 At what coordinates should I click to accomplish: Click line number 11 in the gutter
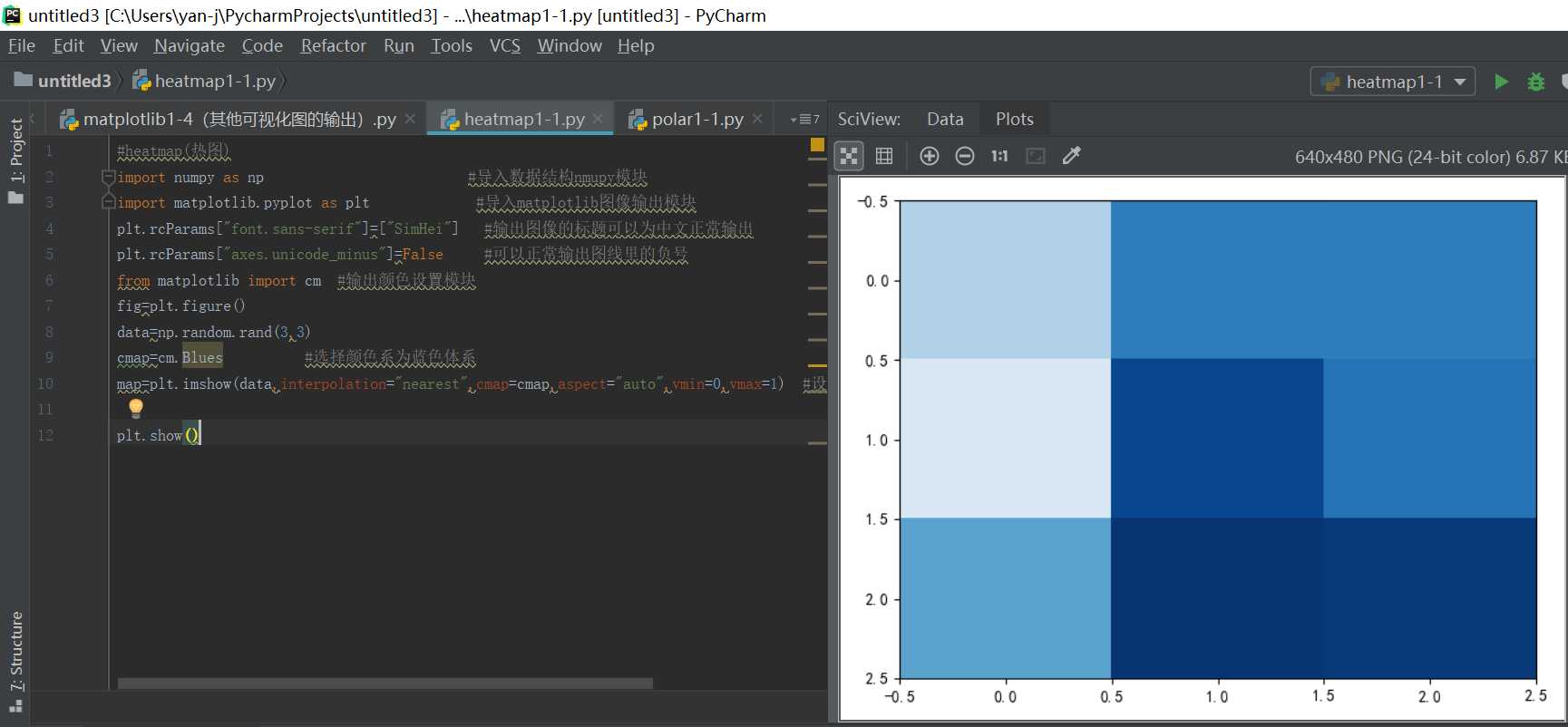tap(45, 409)
